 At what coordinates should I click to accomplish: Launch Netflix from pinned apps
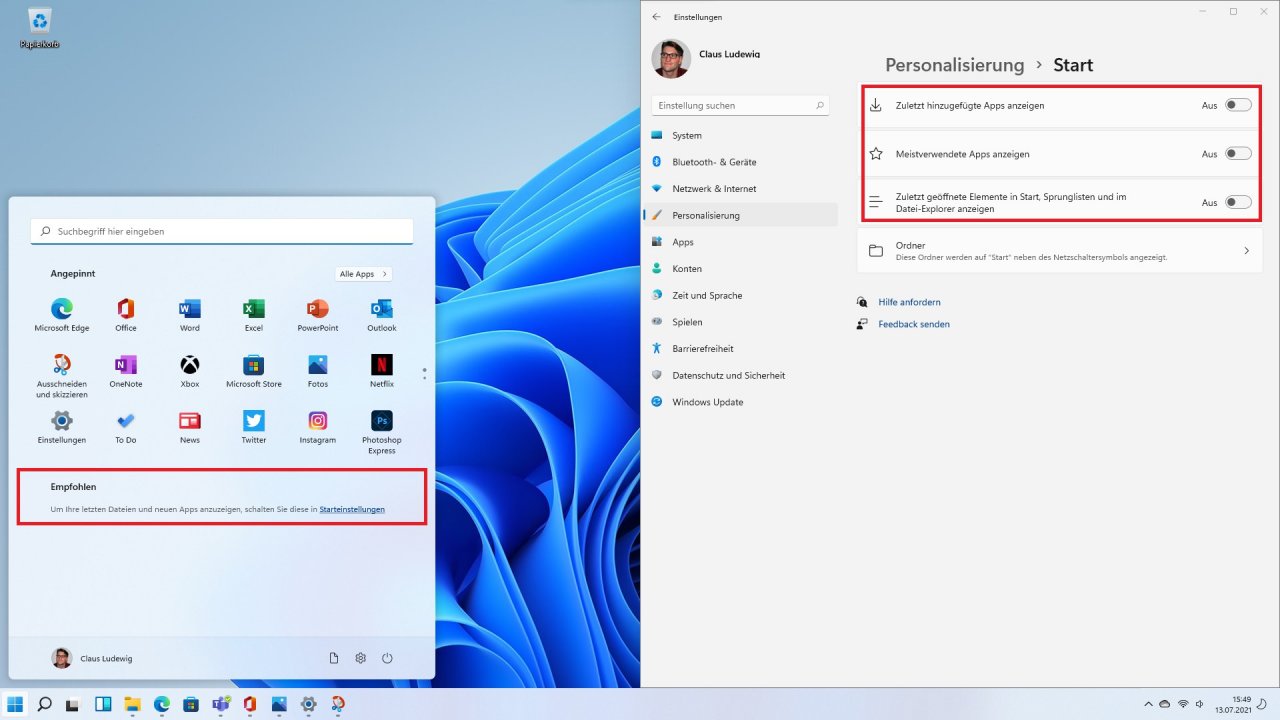pos(382,370)
